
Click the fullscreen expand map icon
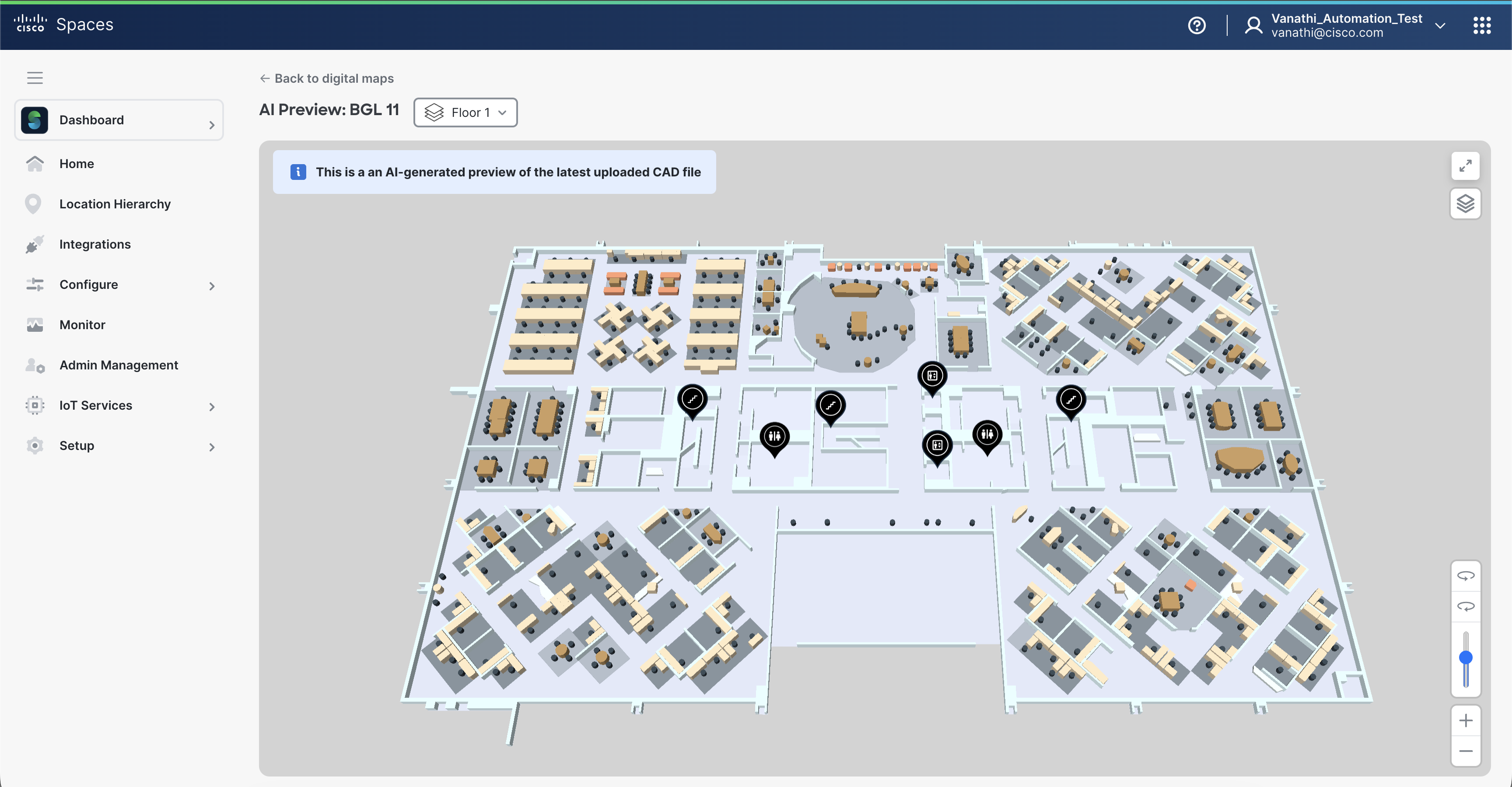(x=1465, y=166)
